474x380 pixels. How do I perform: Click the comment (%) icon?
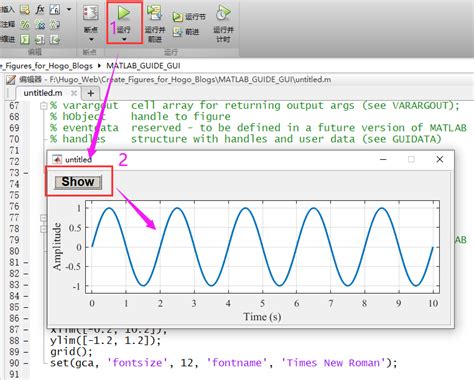pos(25,25)
